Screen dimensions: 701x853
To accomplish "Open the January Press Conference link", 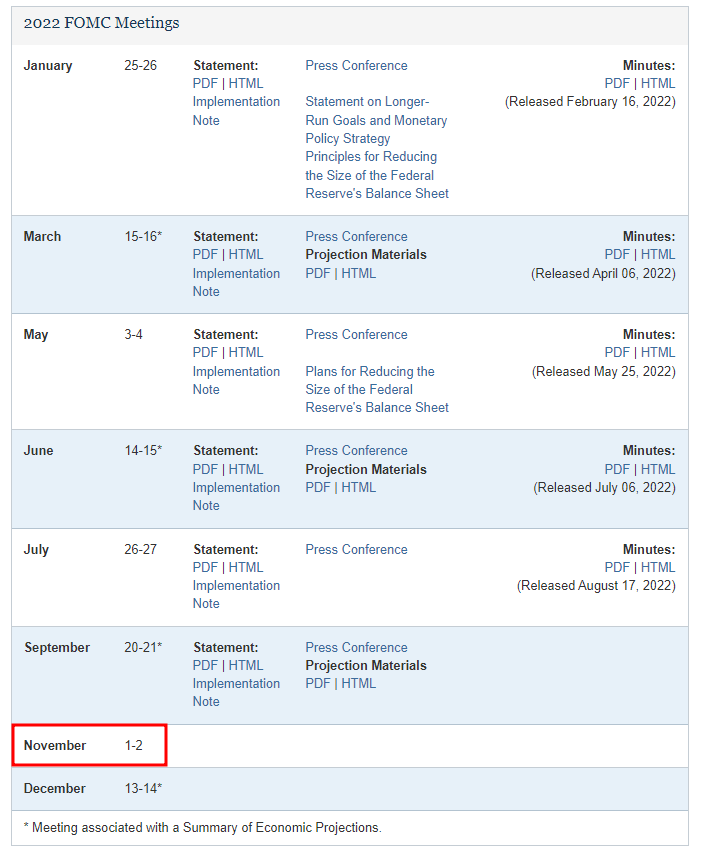I will (356, 66).
